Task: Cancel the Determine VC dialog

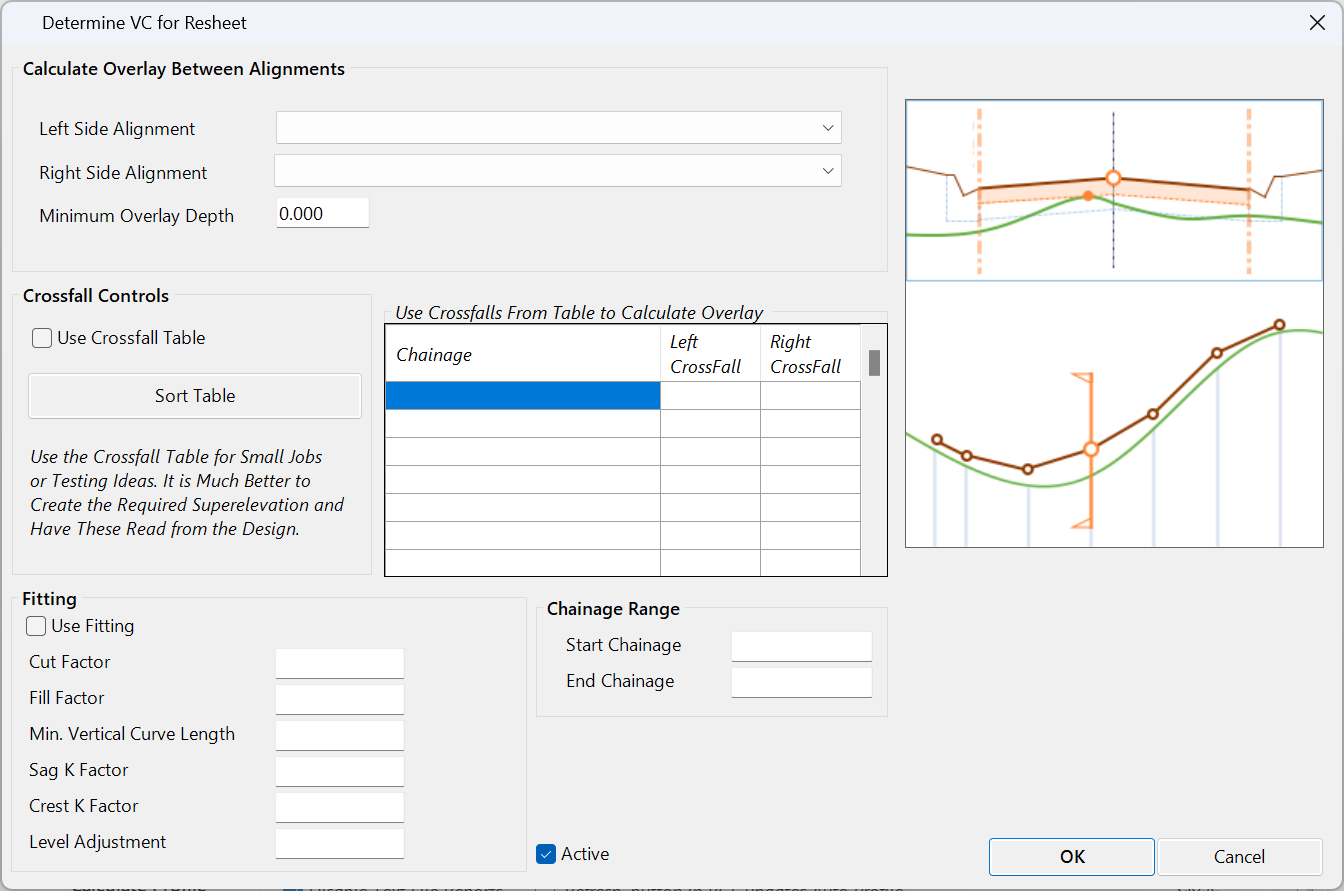Action: click(1239, 856)
